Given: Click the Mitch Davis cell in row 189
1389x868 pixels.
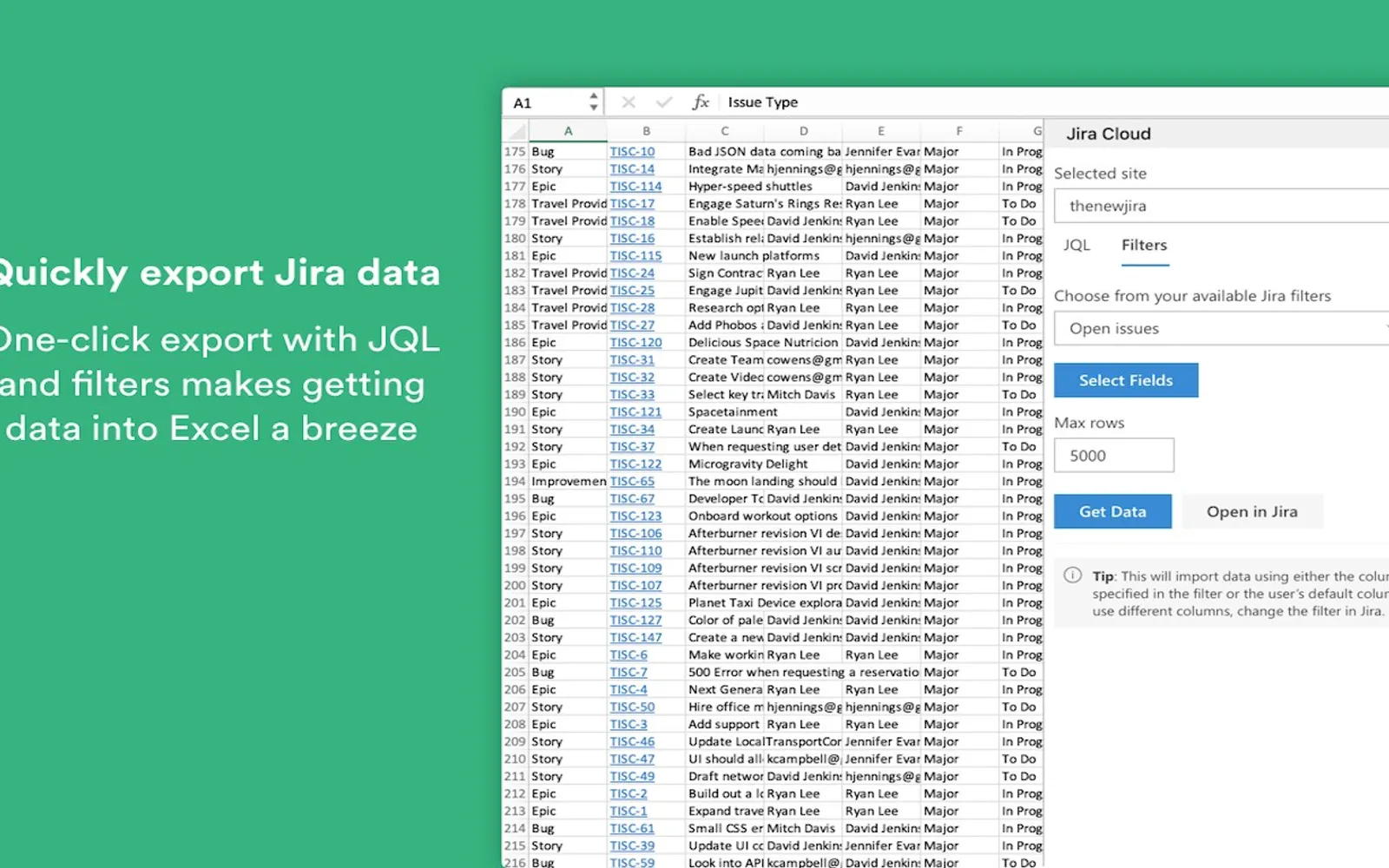Looking at the screenshot, I should [801, 394].
